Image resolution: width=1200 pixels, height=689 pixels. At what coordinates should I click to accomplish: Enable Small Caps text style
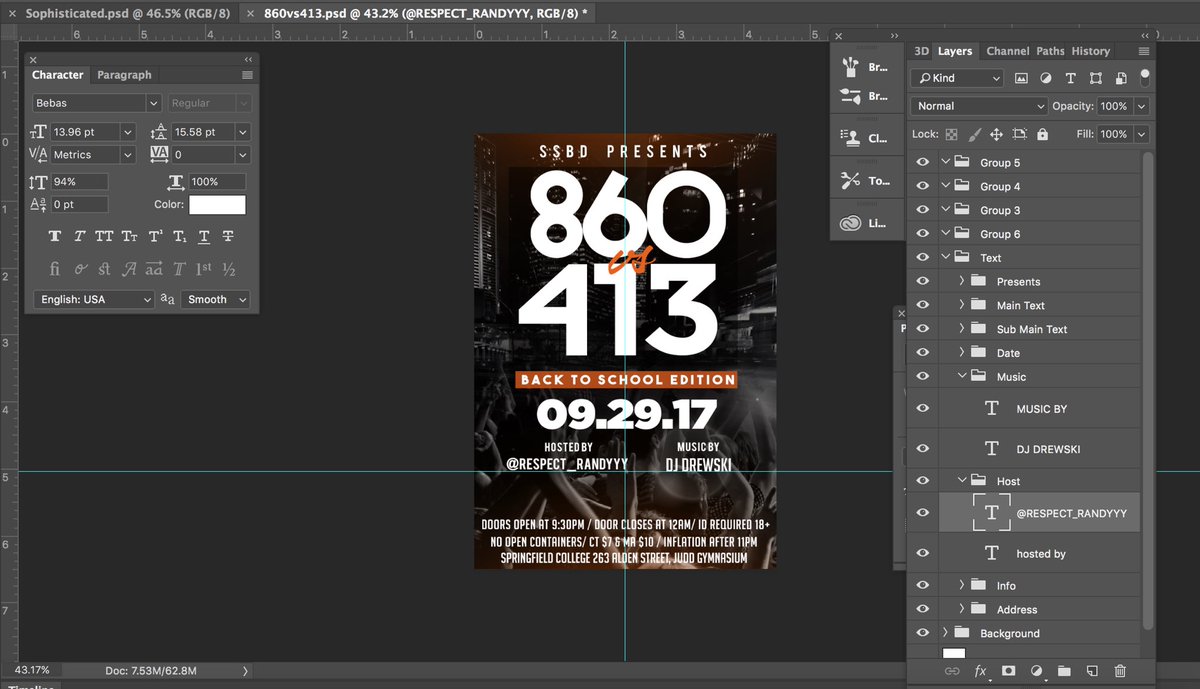tap(130, 237)
